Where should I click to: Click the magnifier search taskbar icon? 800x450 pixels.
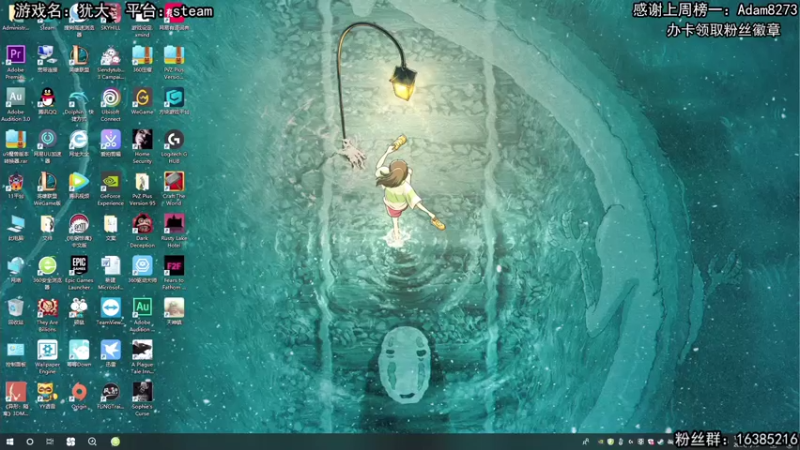92,442
